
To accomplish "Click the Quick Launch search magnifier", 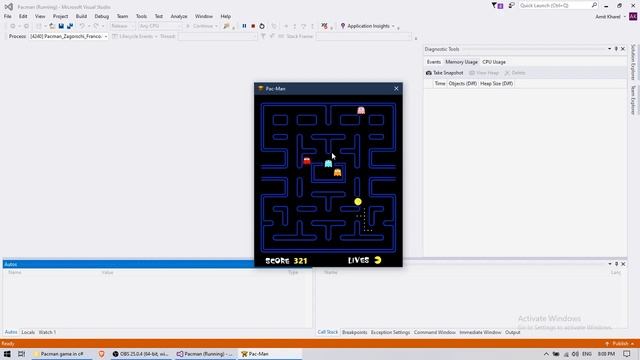I will pyautogui.click(x=594, y=5).
